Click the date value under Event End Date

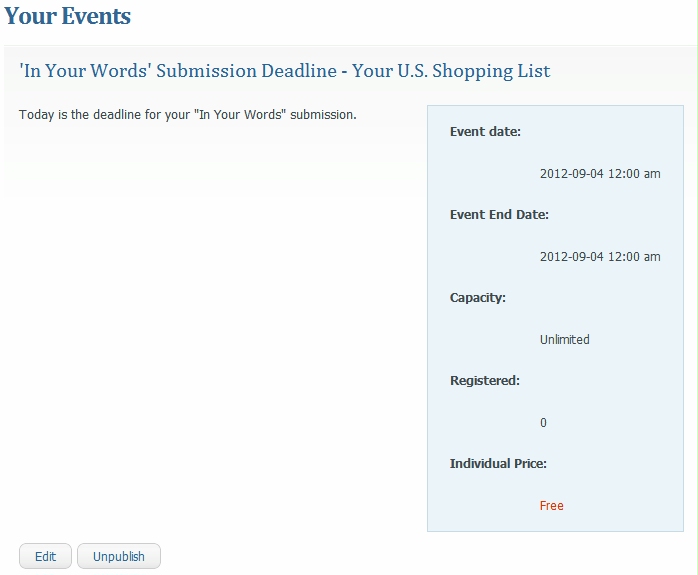pyautogui.click(x=600, y=257)
